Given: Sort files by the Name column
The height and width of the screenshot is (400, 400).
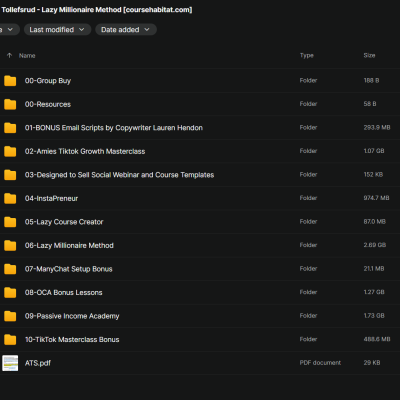Looking at the screenshot, I should click(27, 56).
